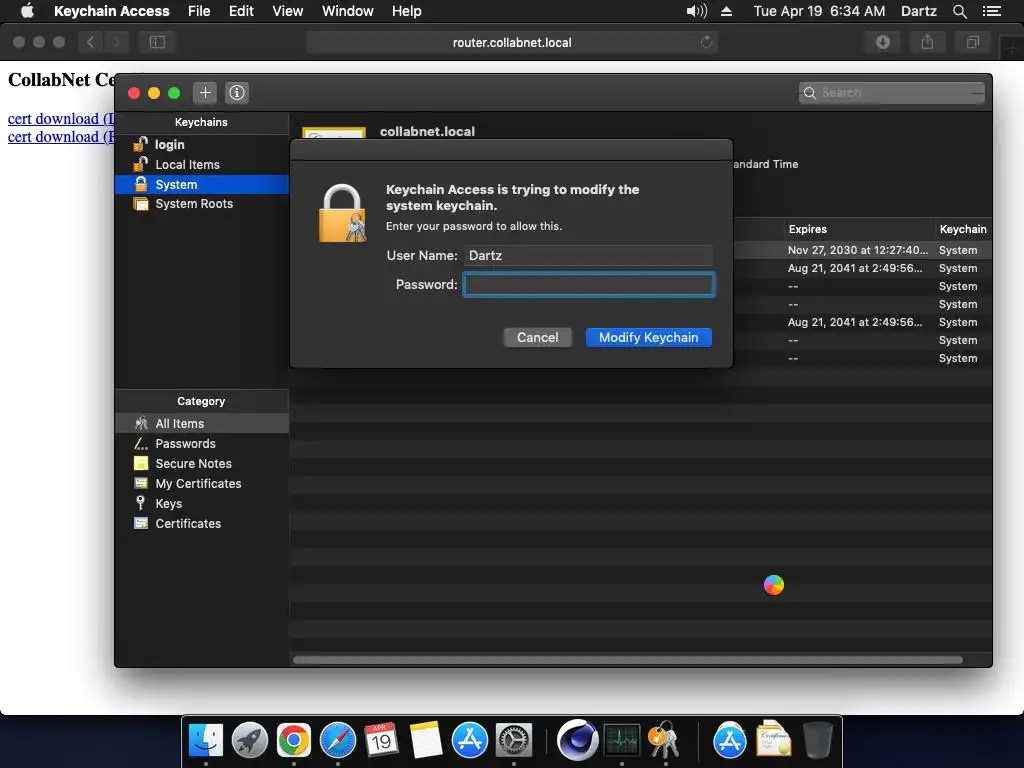Show Safari downloads
1024x768 pixels.
[x=883, y=42]
